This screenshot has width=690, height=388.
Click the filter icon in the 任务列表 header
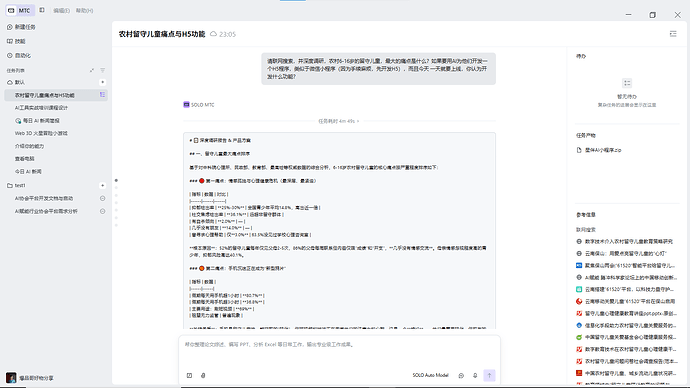point(103,70)
